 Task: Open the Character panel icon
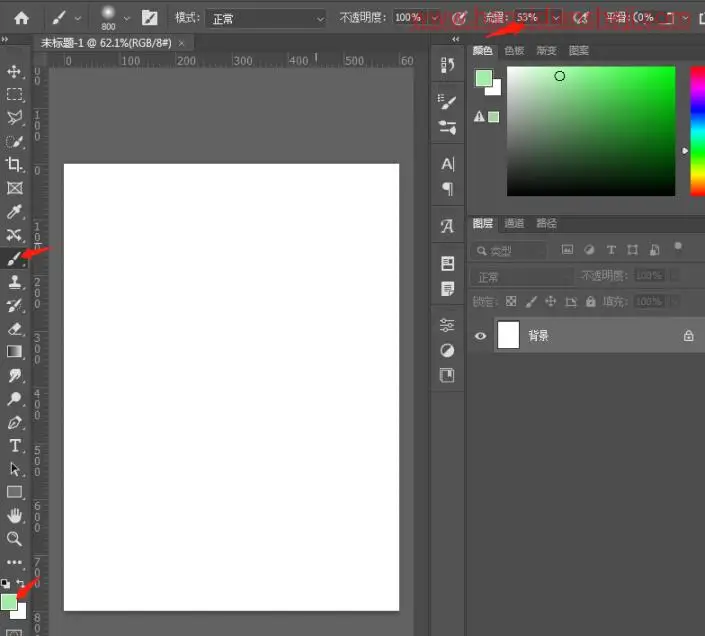[x=448, y=164]
